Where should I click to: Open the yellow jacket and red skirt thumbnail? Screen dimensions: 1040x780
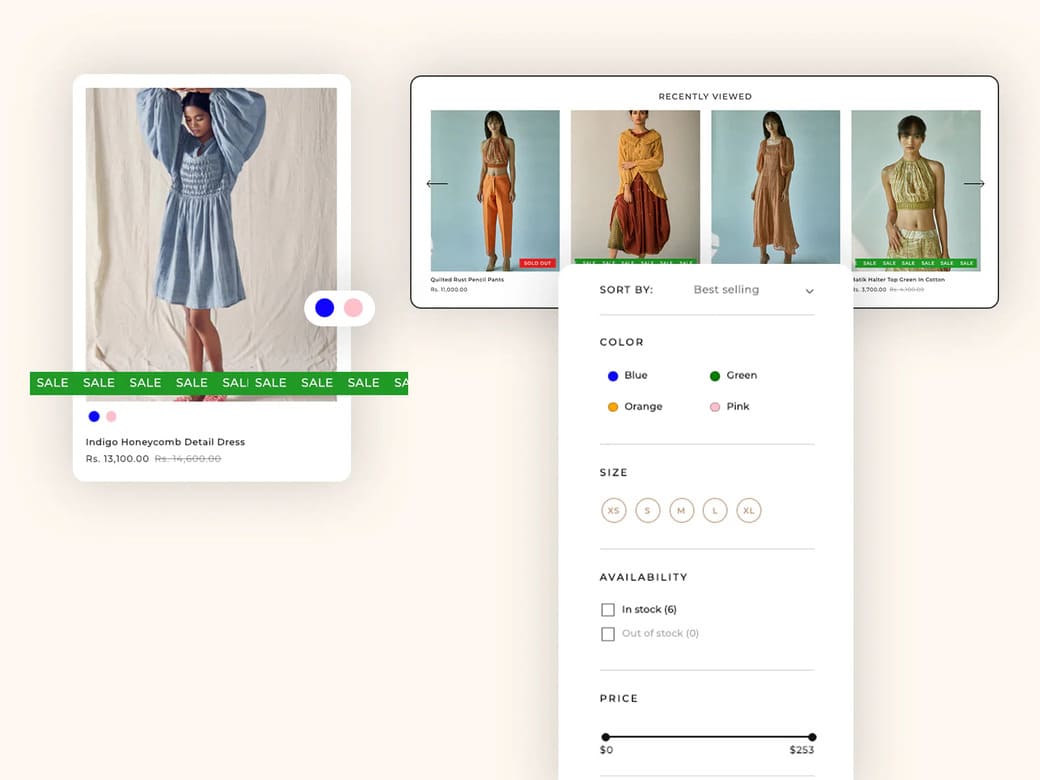point(635,186)
